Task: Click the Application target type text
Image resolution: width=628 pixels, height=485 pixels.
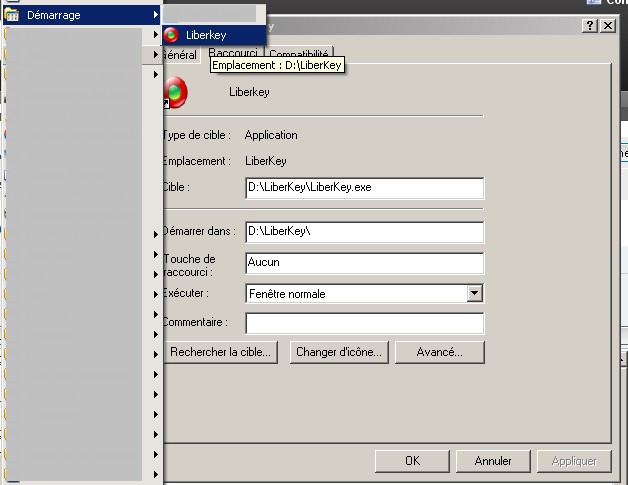Action: (271, 135)
